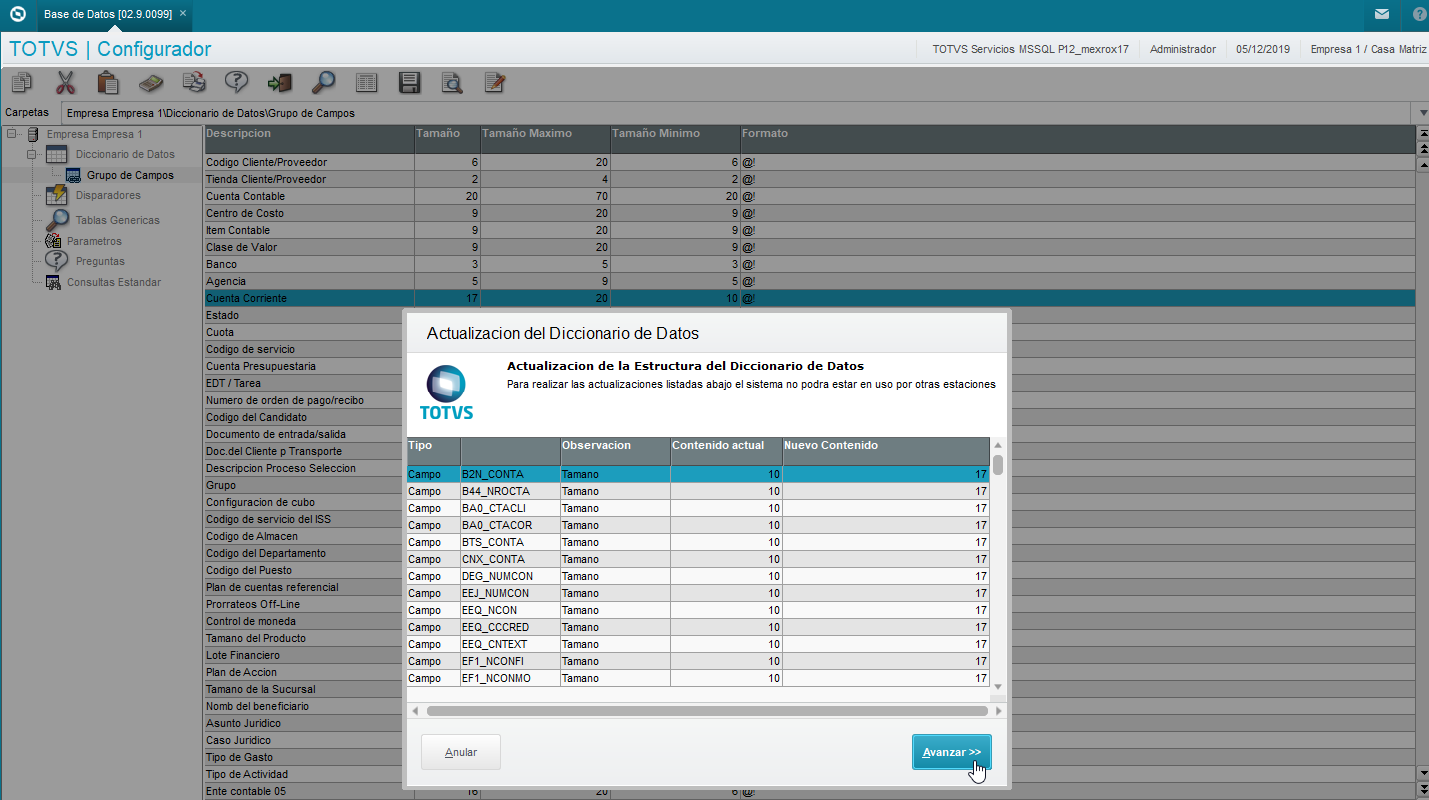Select the Cuenta Corriente highlighted row
This screenshot has height=800, width=1429.
pos(809,298)
